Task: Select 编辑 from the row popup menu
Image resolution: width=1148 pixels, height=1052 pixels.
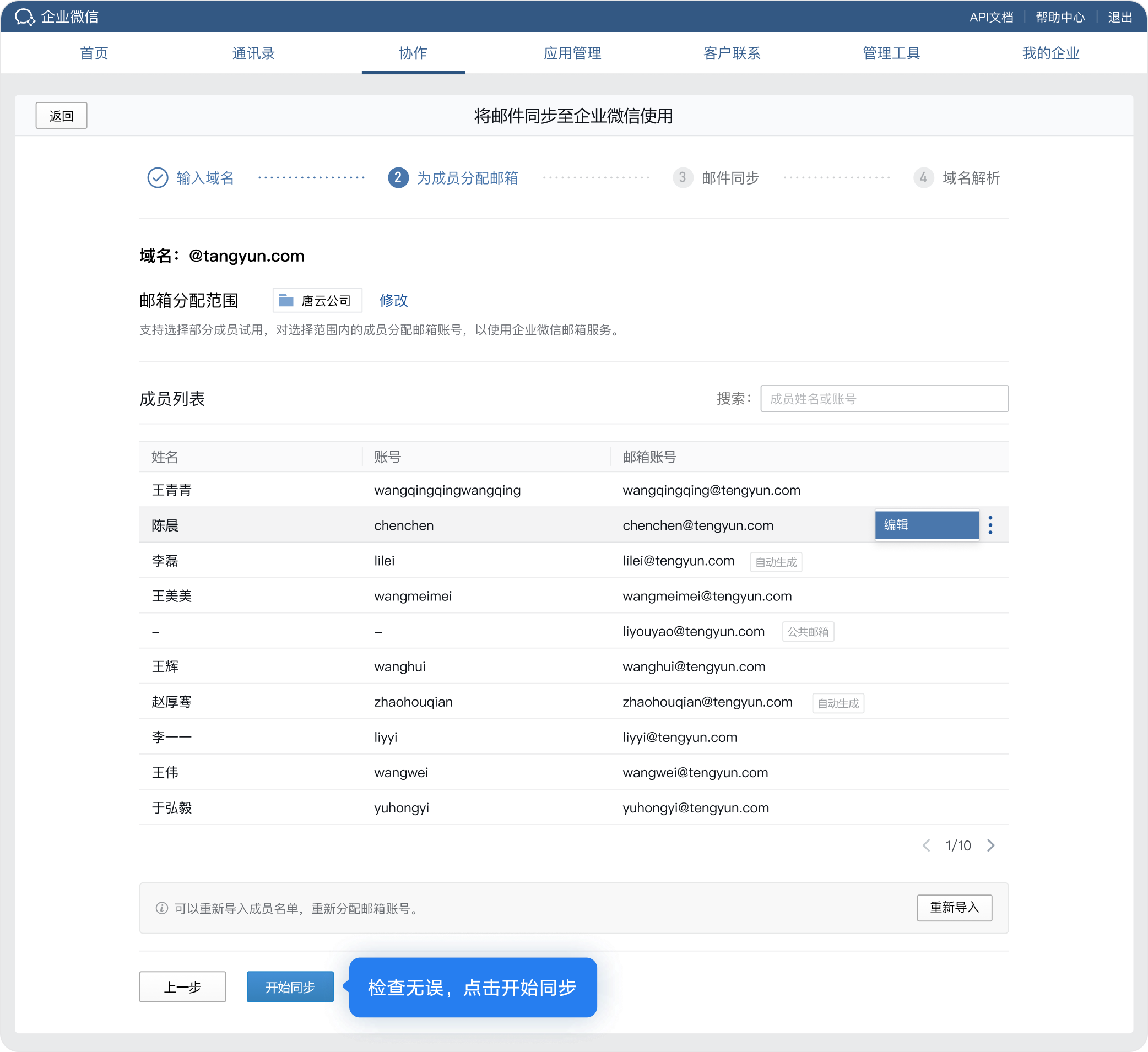Action: coord(926,525)
